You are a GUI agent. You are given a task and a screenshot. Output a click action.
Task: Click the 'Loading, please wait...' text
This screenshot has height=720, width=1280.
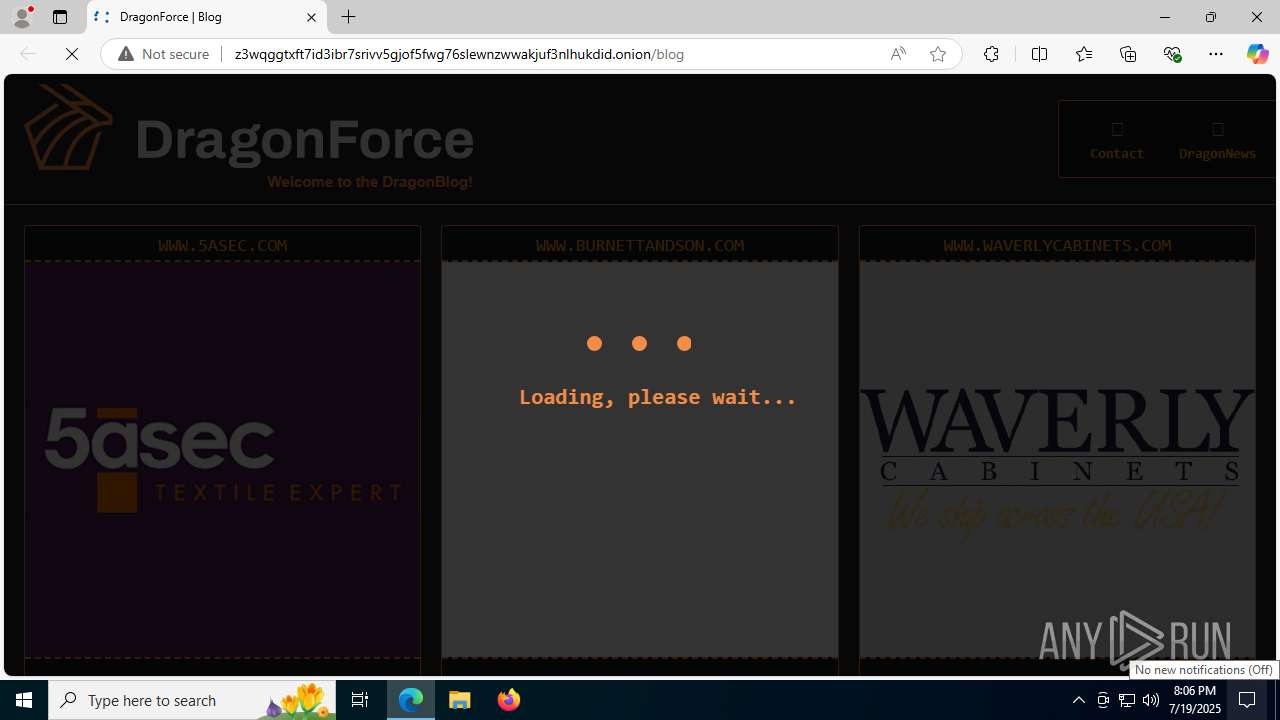point(657,397)
